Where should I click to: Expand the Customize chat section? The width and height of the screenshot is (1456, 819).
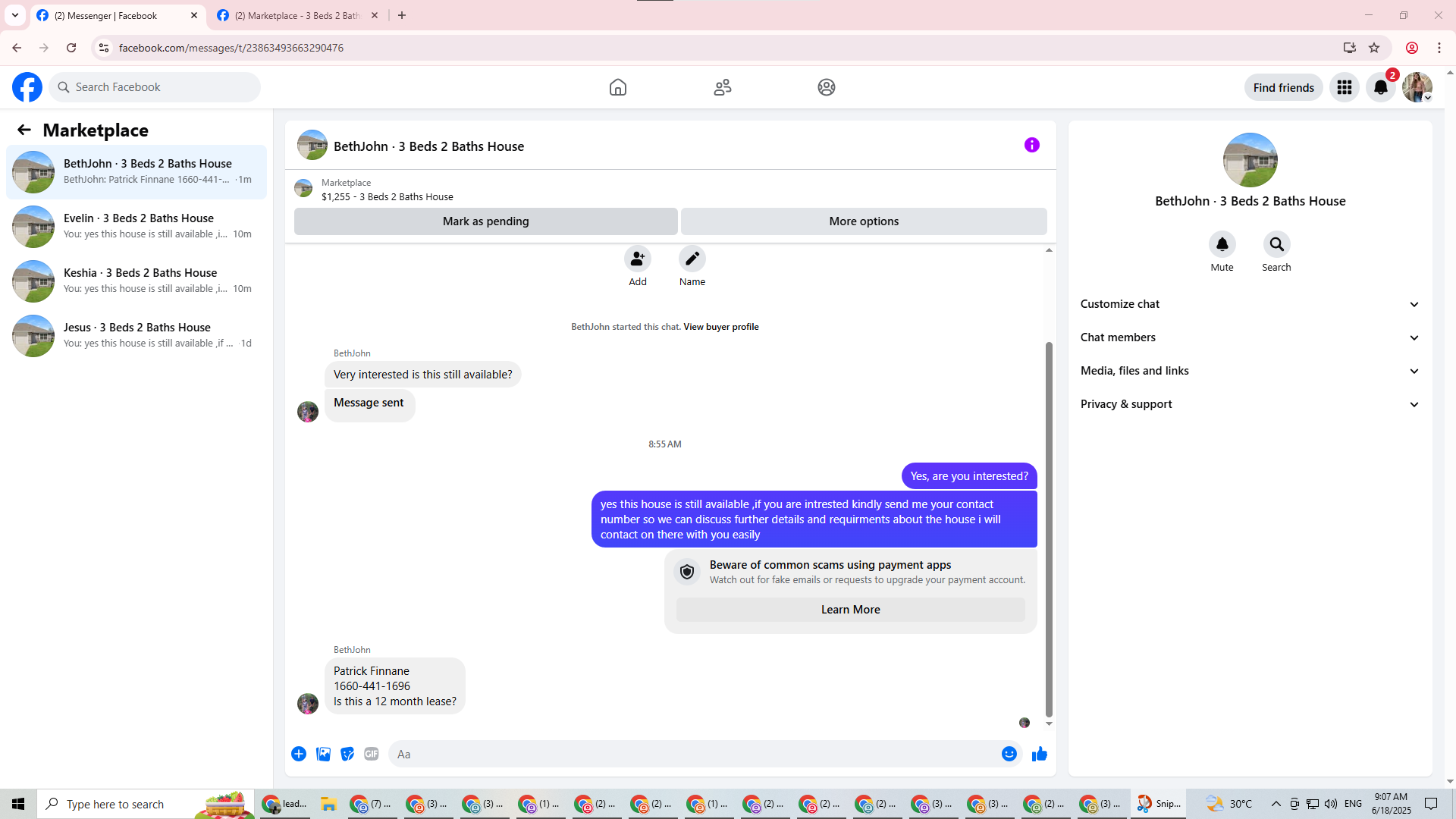click(x=1250, y=304)
